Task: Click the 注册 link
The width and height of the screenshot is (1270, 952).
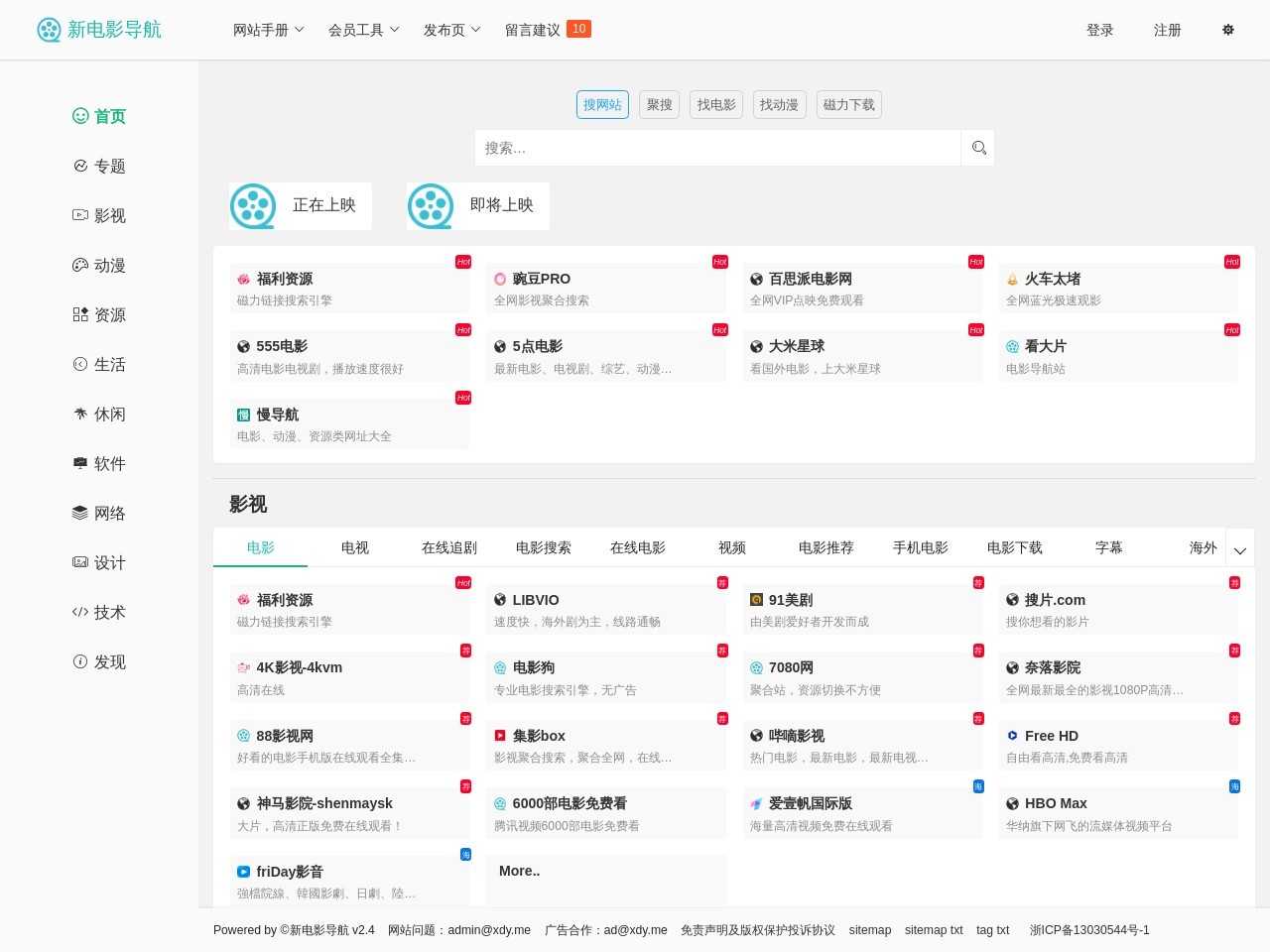Action: tap(1168, 30)
